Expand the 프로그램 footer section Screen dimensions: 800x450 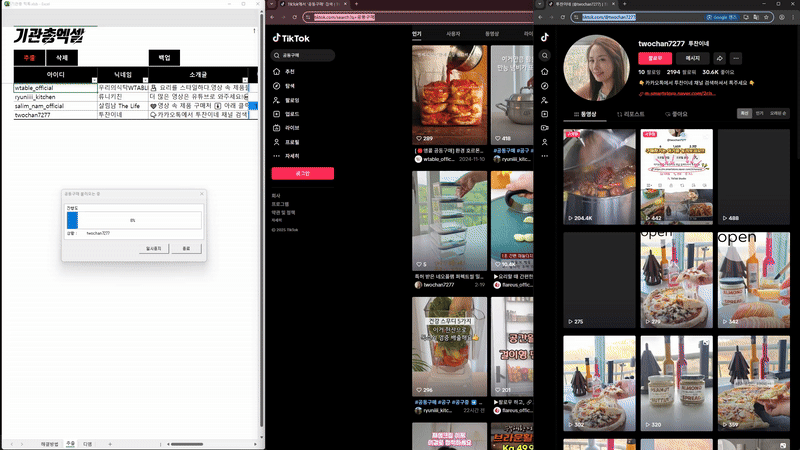[280, 204]
